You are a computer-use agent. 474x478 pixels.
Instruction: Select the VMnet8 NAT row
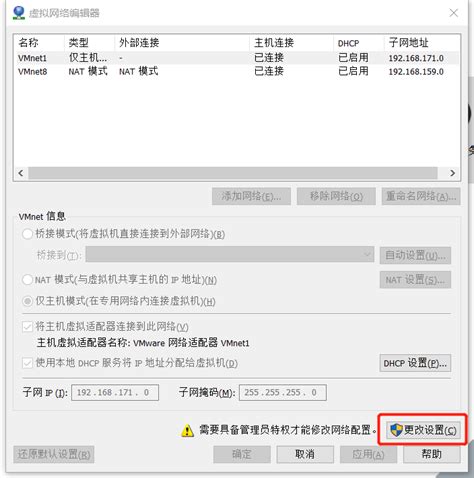coord(236,71)
